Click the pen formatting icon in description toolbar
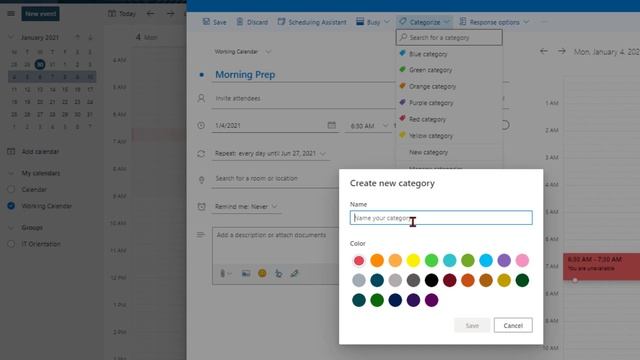The image size is (640, 360). [x=294, y=273]
